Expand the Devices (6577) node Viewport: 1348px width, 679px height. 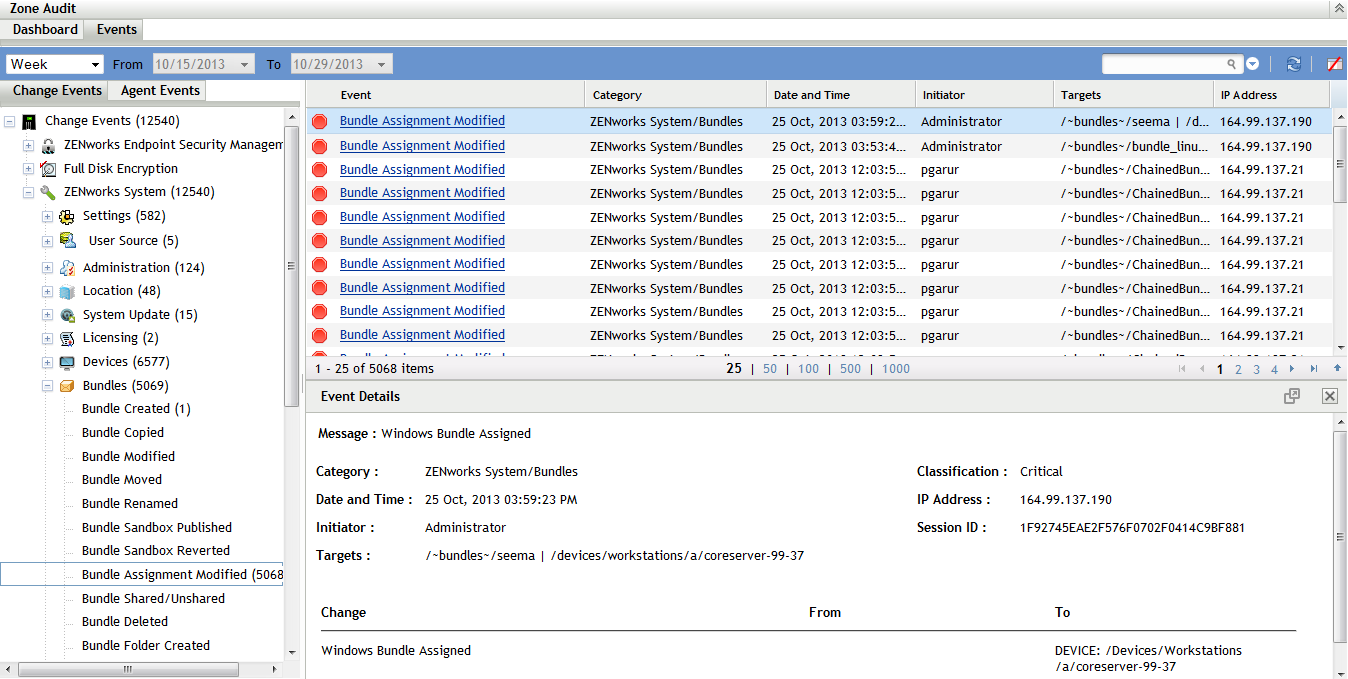(47, 362)
